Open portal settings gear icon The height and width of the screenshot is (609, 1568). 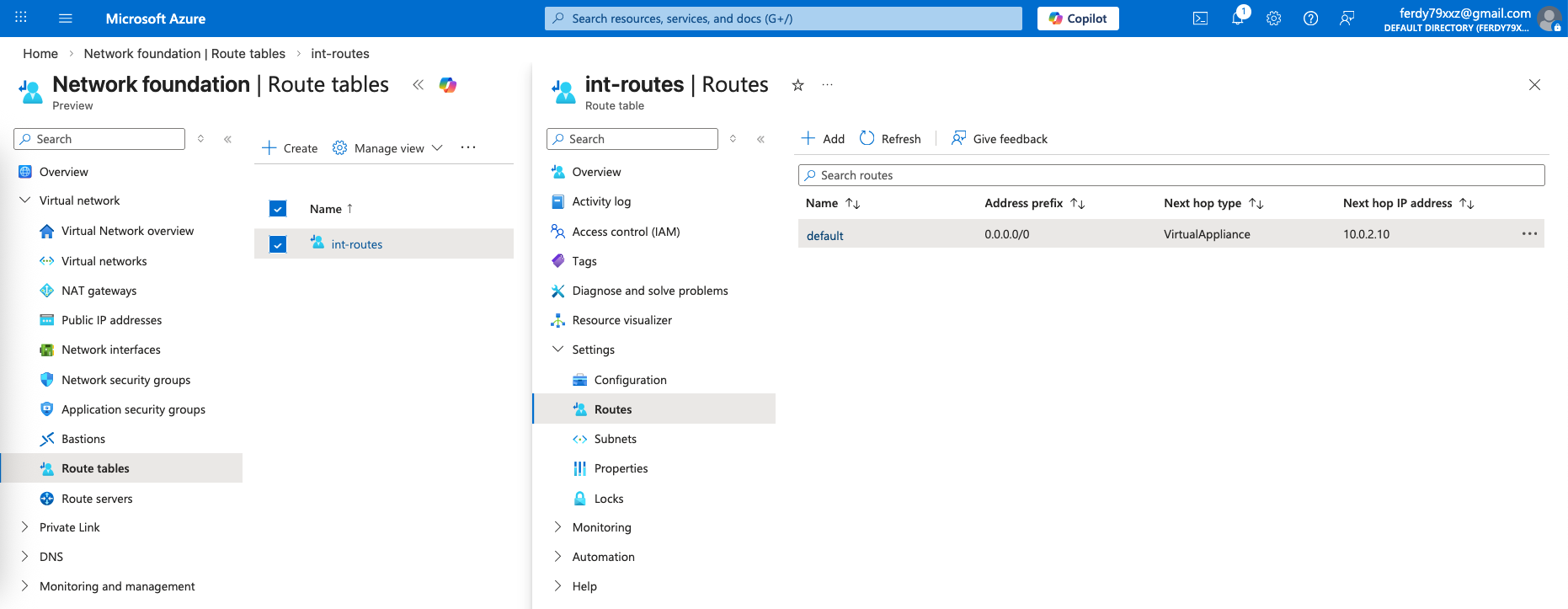(1273, 19)
